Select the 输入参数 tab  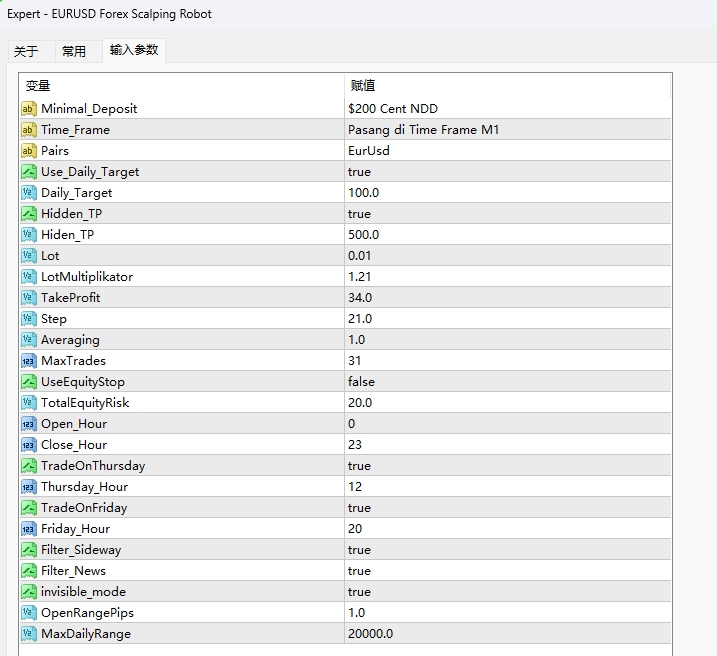[134, 50]
